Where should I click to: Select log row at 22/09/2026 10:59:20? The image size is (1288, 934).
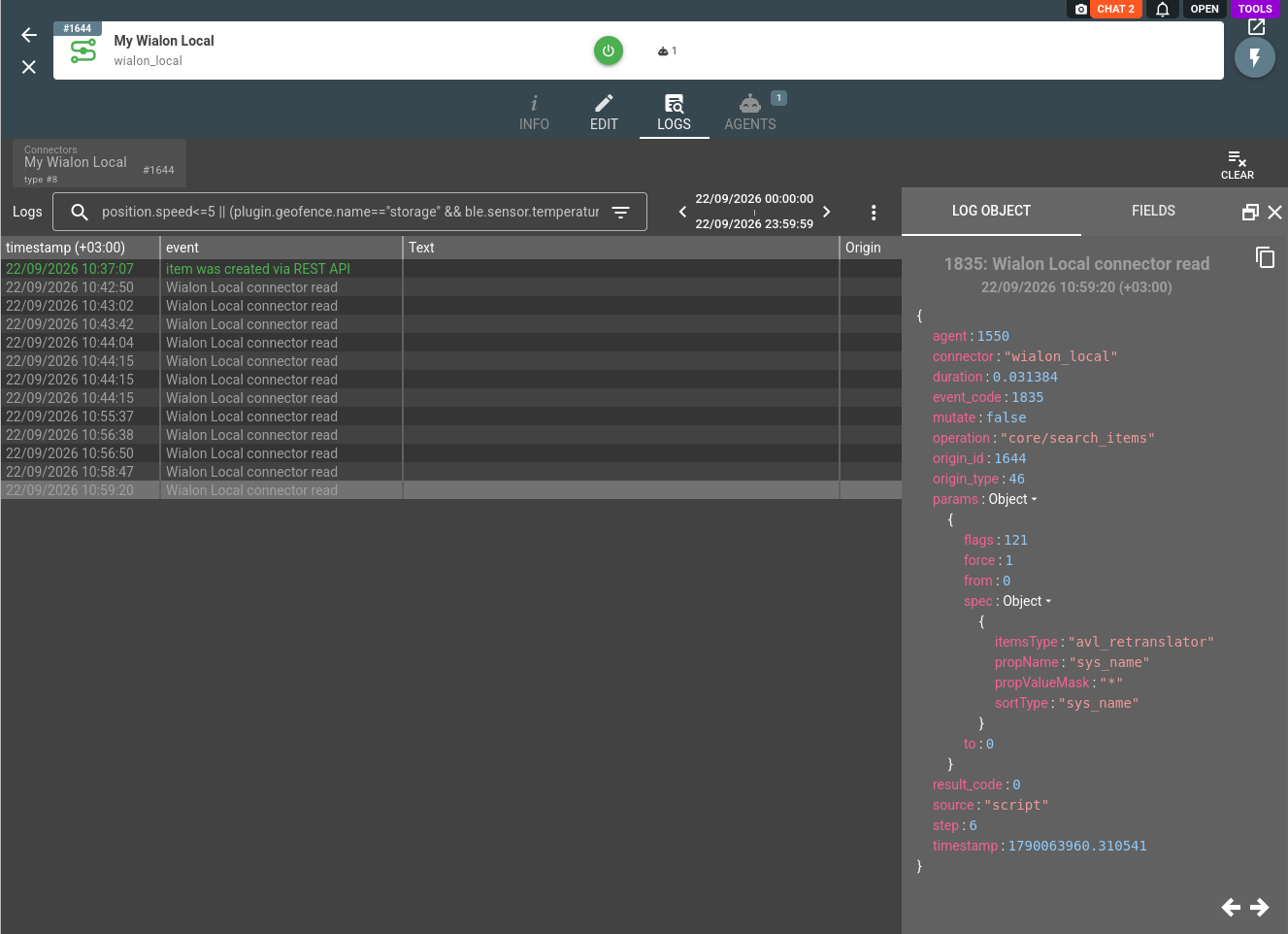pyautogui.click(x=451, y=490)
